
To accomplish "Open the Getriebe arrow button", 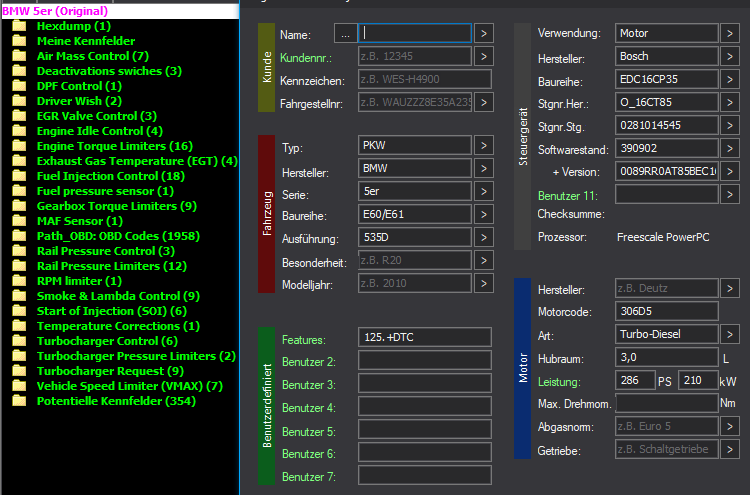I will click(730, 449).
